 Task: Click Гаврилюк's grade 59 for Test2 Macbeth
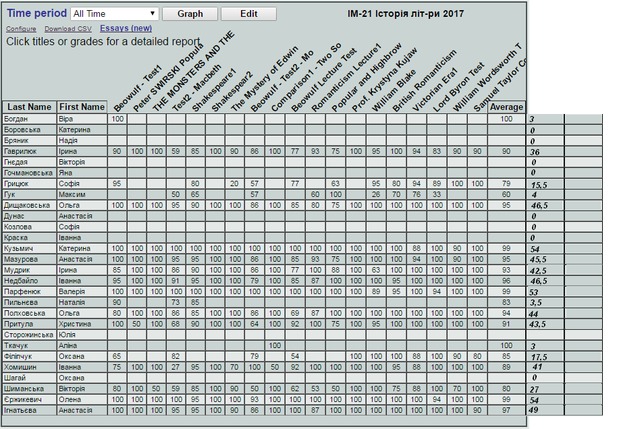(x=175, y=151)
